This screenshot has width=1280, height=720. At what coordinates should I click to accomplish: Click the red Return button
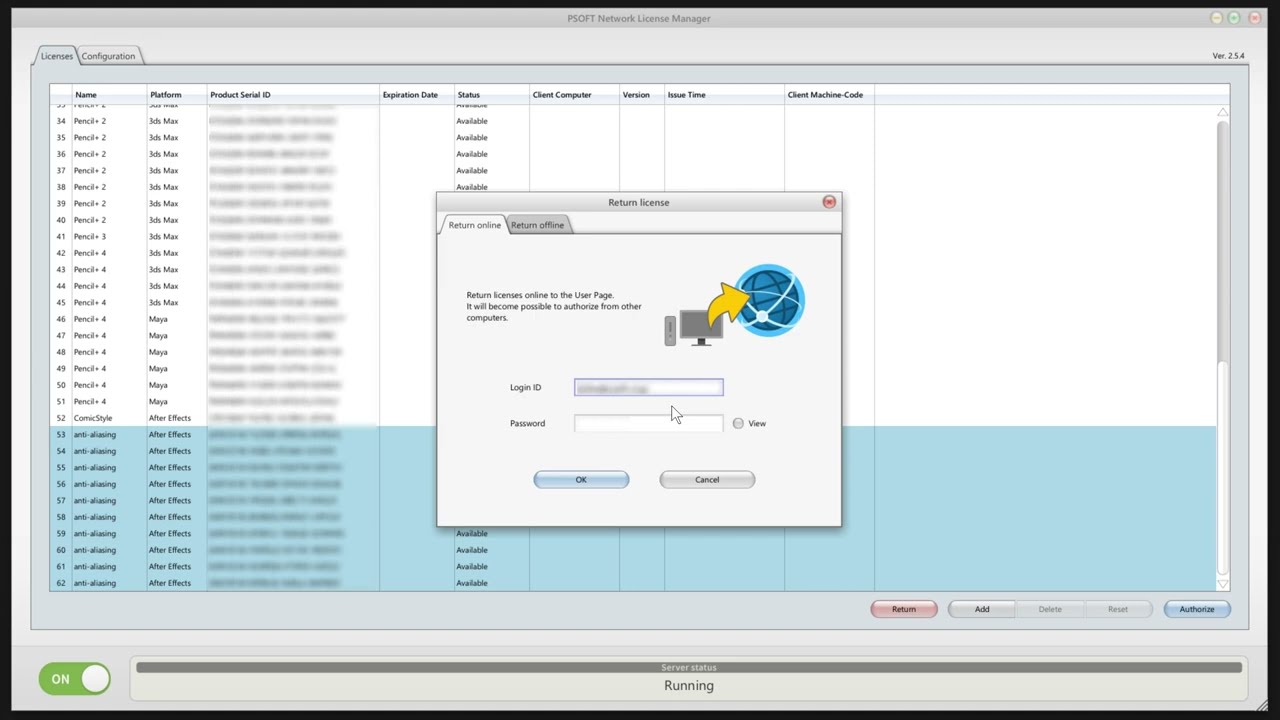[x=904, y=609]
